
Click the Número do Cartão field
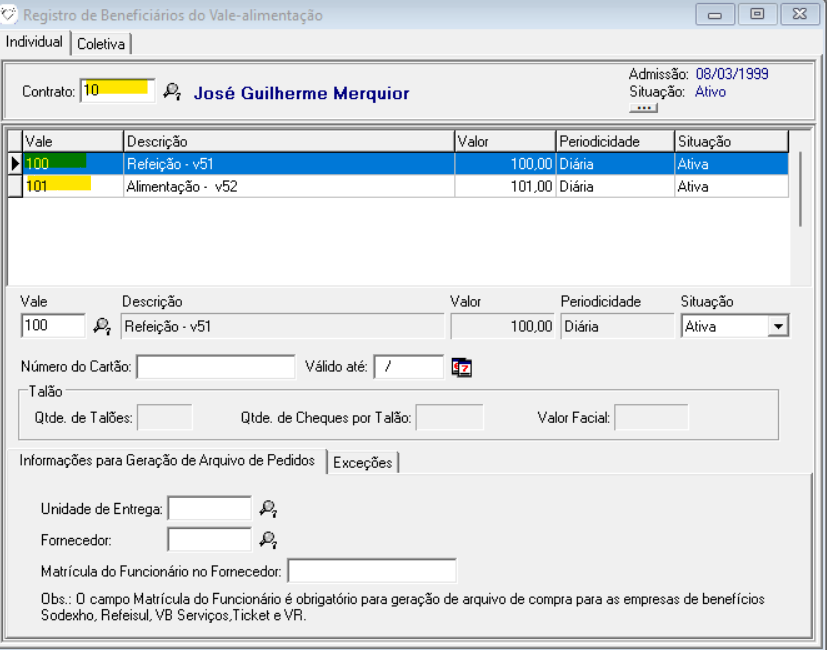click(215, 367)
